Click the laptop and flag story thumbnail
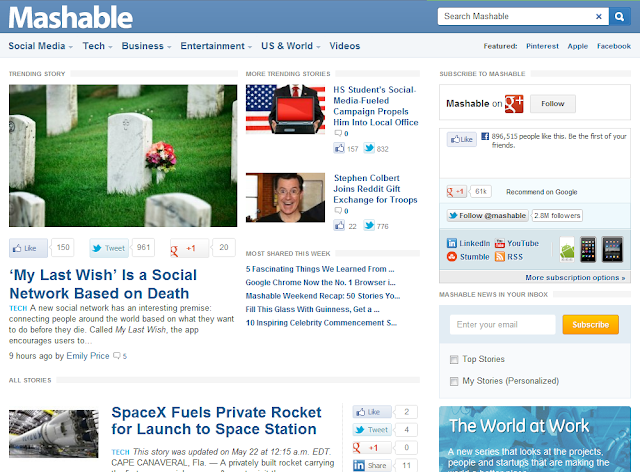 [285, 109]
